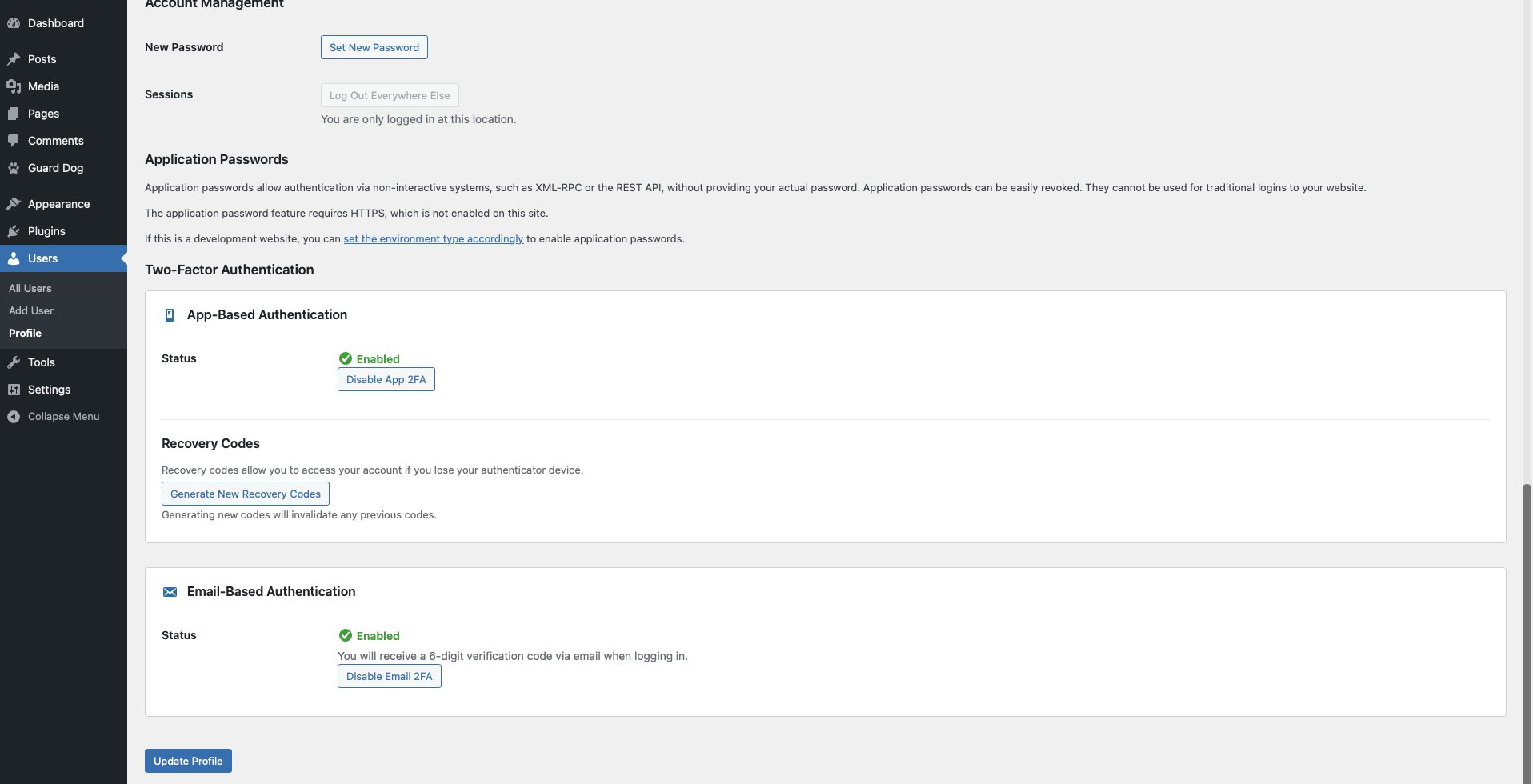Screen dimensions: 1533x784
Task: Open the Media library icon
Action: click(x=13, y=86)
